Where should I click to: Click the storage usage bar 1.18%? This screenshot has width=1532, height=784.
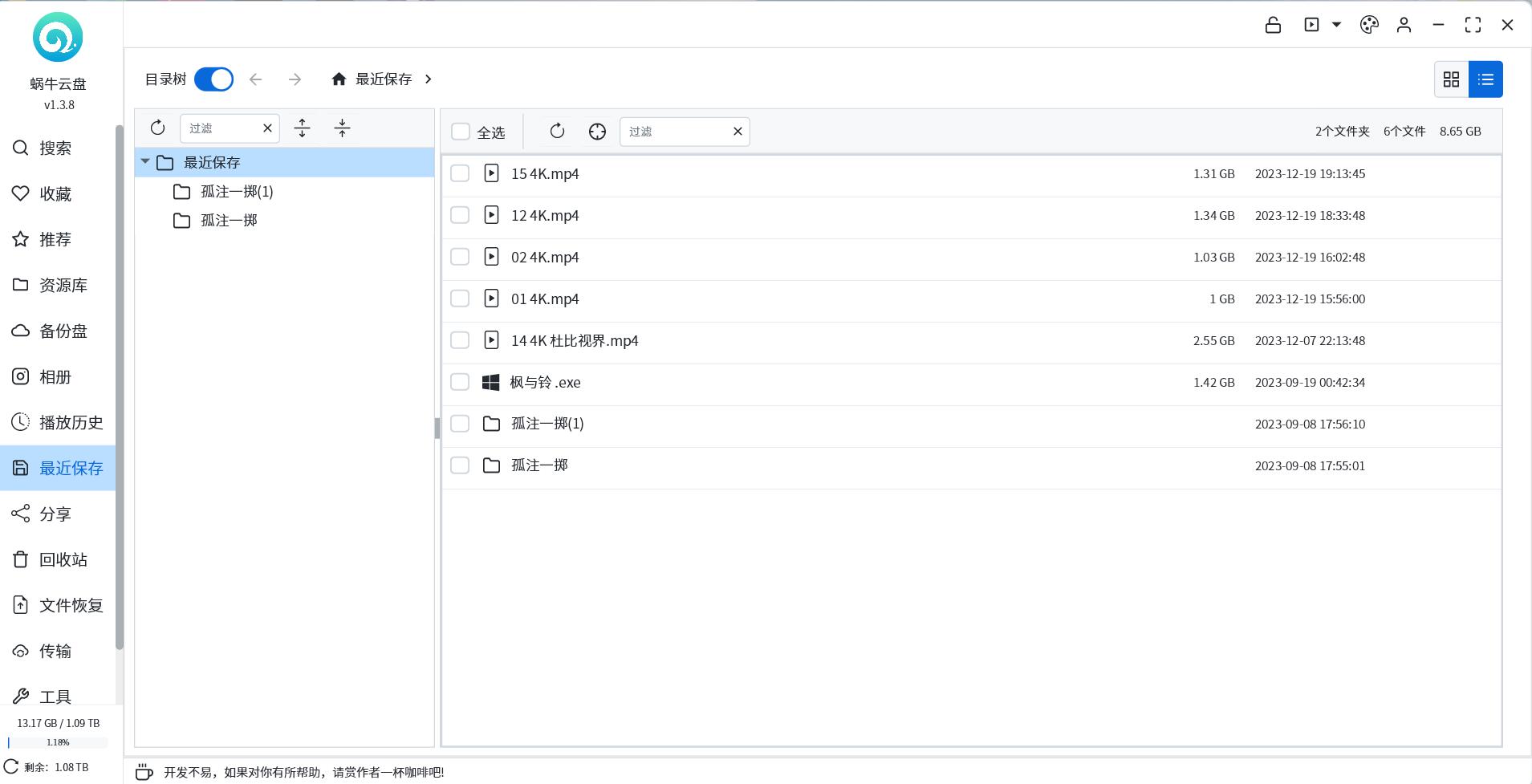click(58, 742)
